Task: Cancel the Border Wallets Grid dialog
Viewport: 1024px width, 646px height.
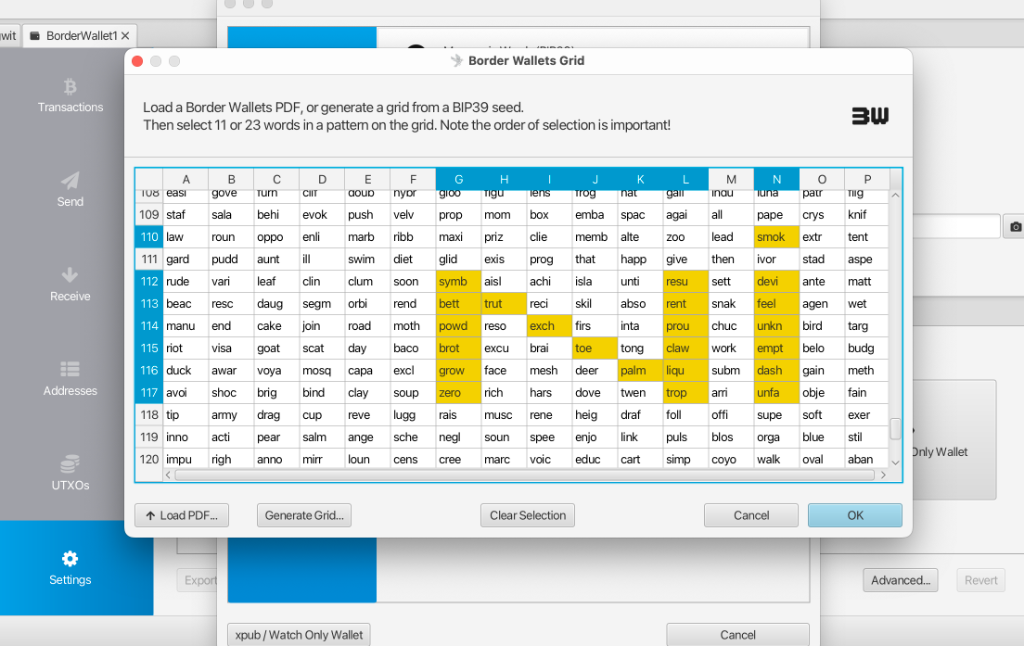Action: 751,515
